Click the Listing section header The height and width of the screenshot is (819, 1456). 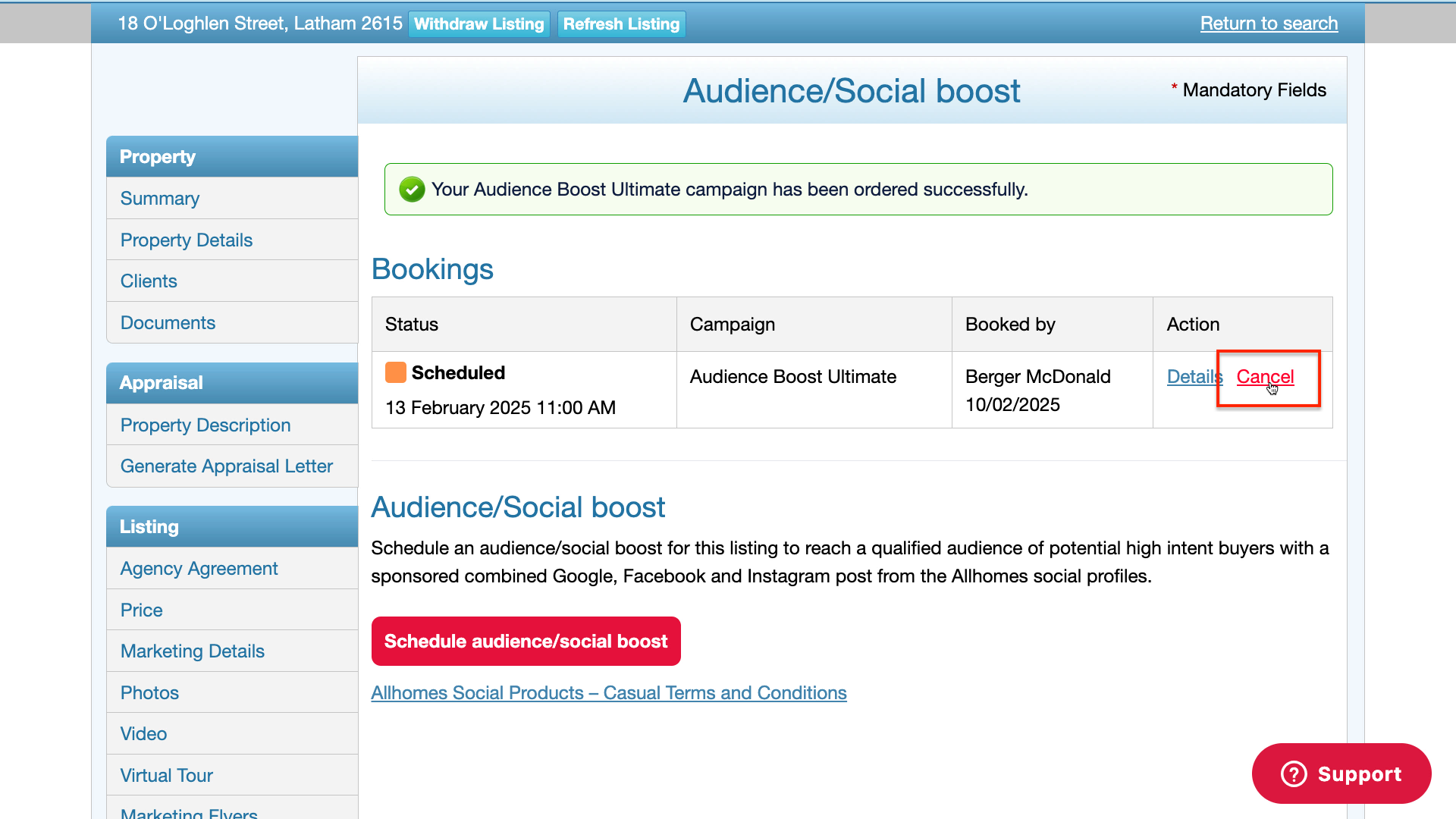pos(232,527)
